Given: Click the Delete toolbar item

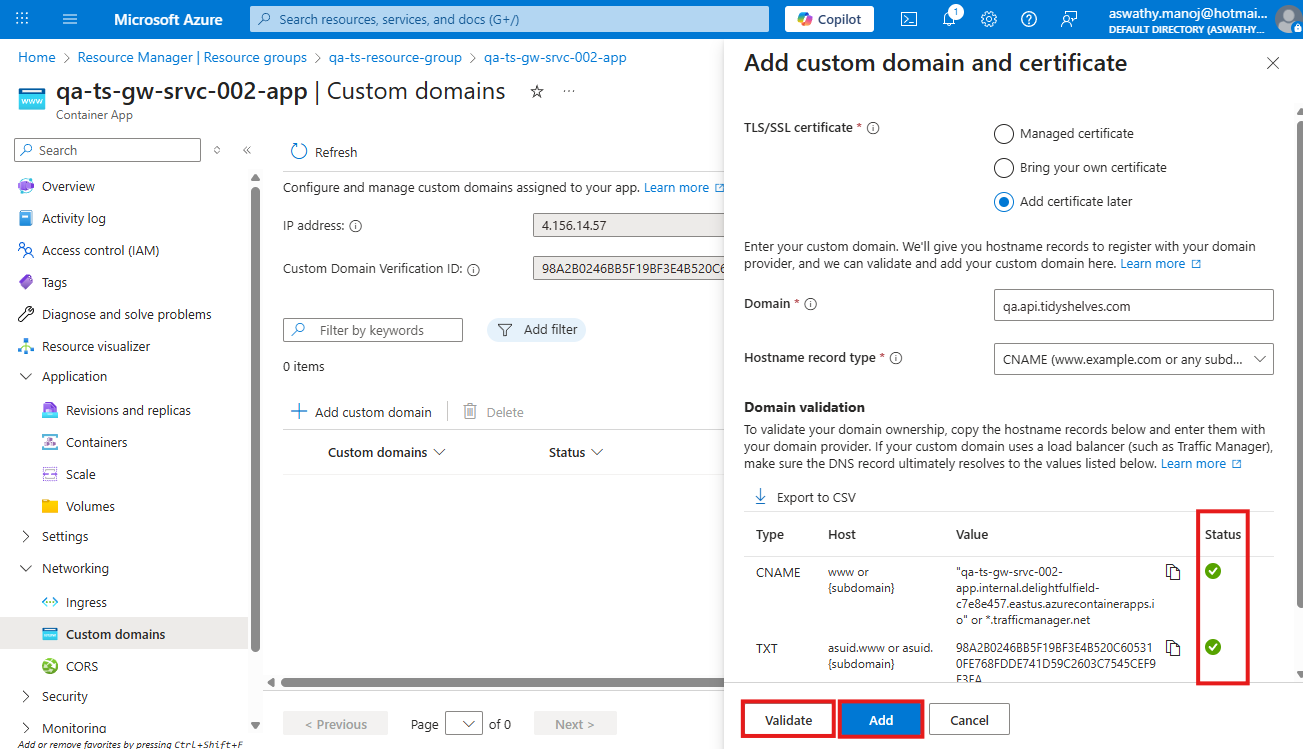Looking at the screenshot, I should (x=493, y=412).
